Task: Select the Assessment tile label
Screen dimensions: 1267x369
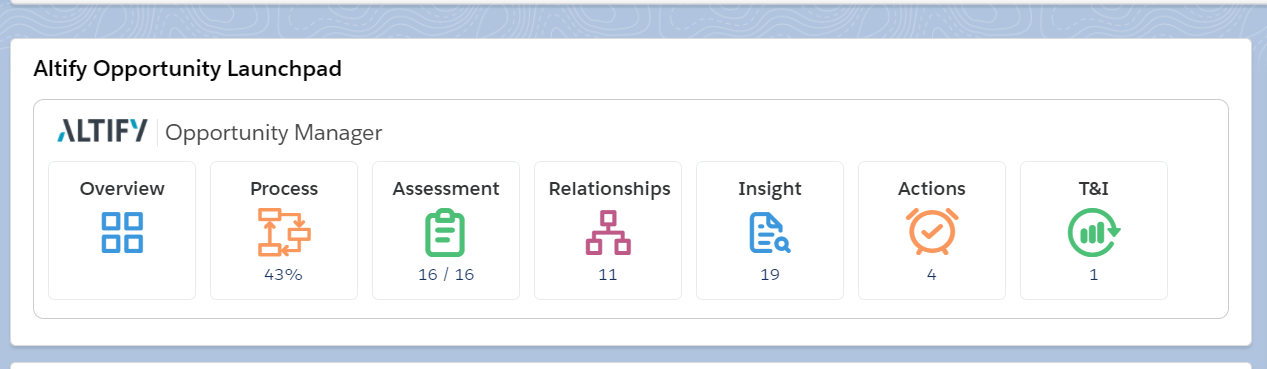Action: coord(446,188)
